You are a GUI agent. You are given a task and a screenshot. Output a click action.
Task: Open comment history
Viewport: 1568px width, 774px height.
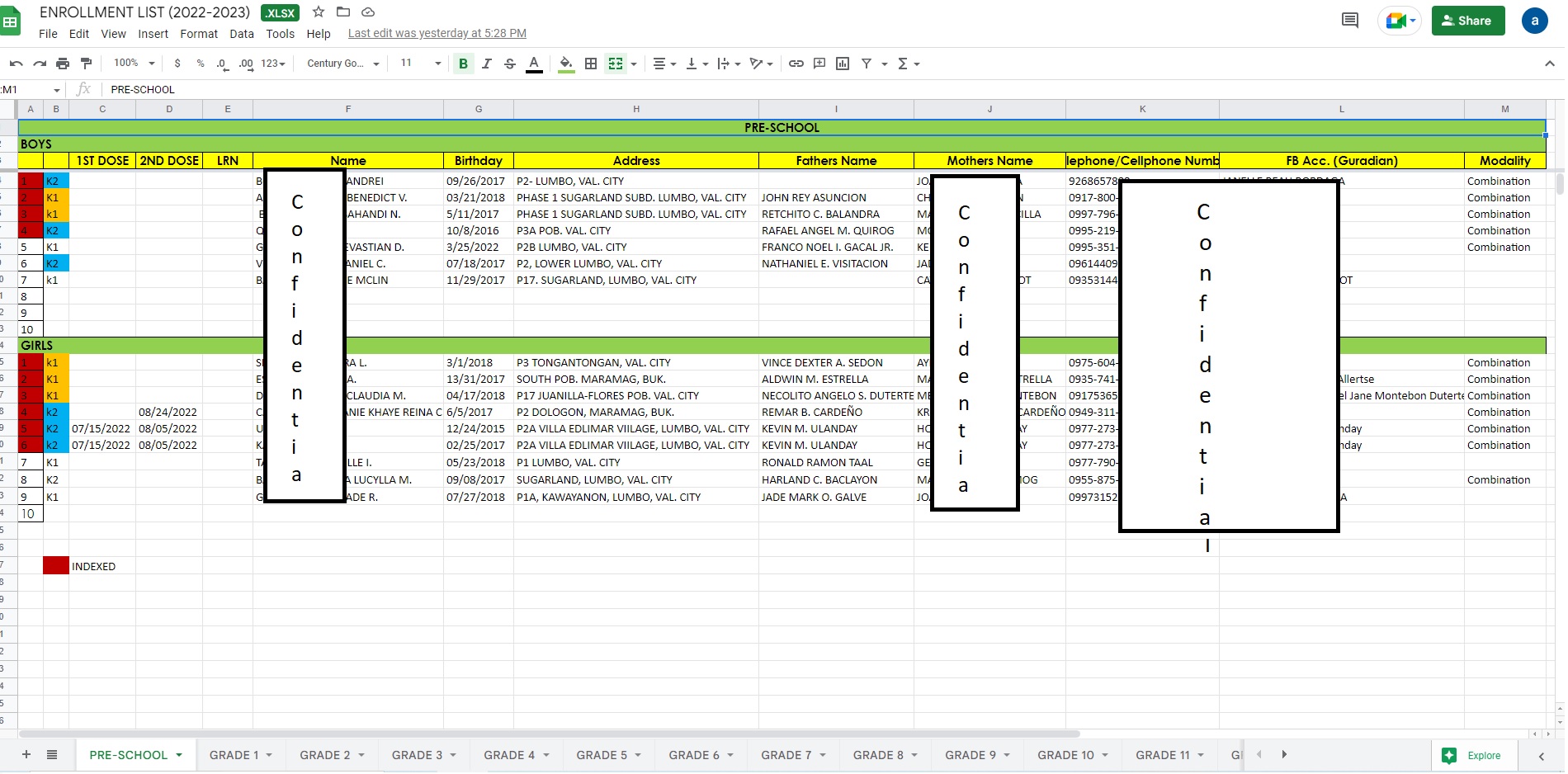pos(1350,21)
